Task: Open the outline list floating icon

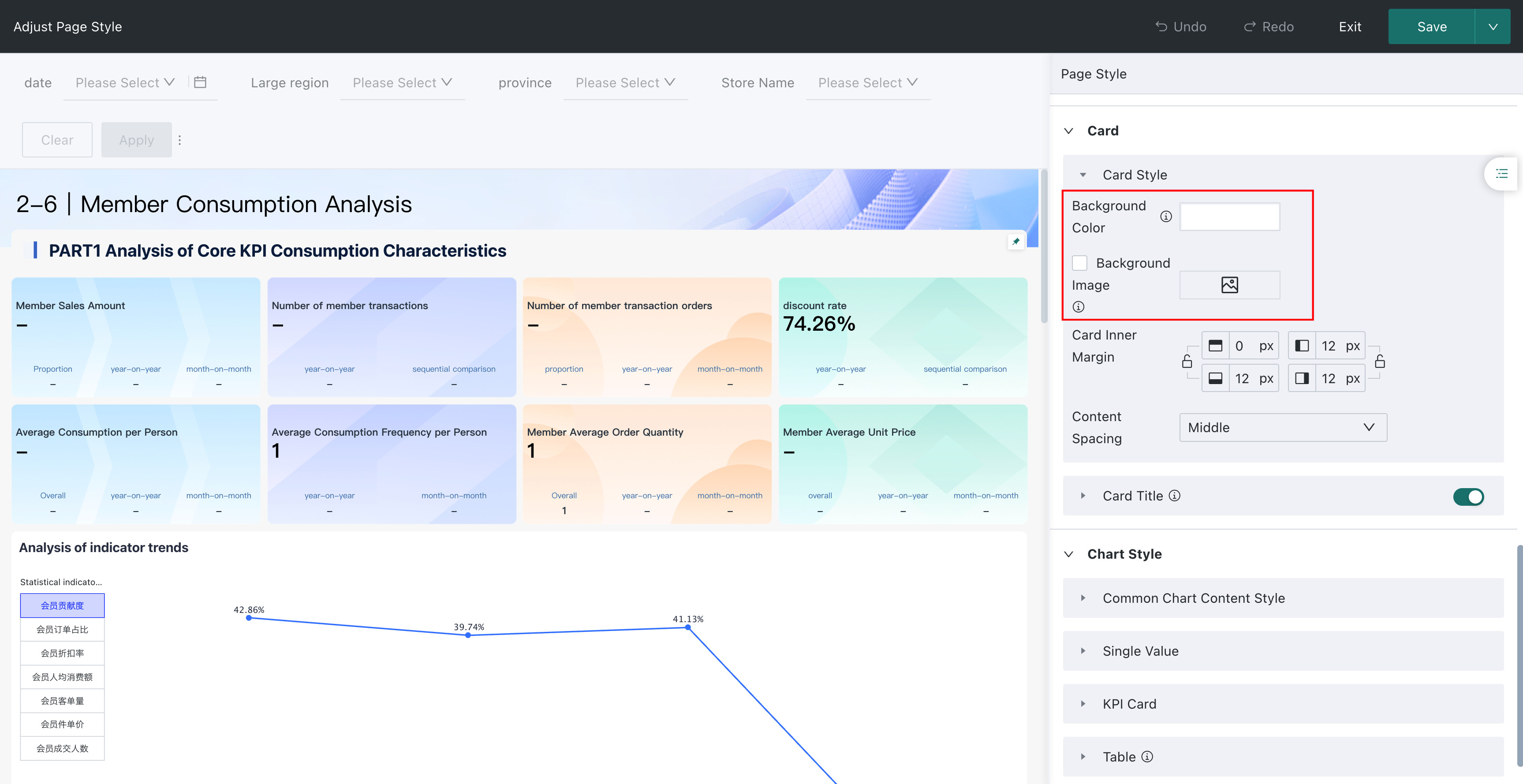Action: [1502, 174]
